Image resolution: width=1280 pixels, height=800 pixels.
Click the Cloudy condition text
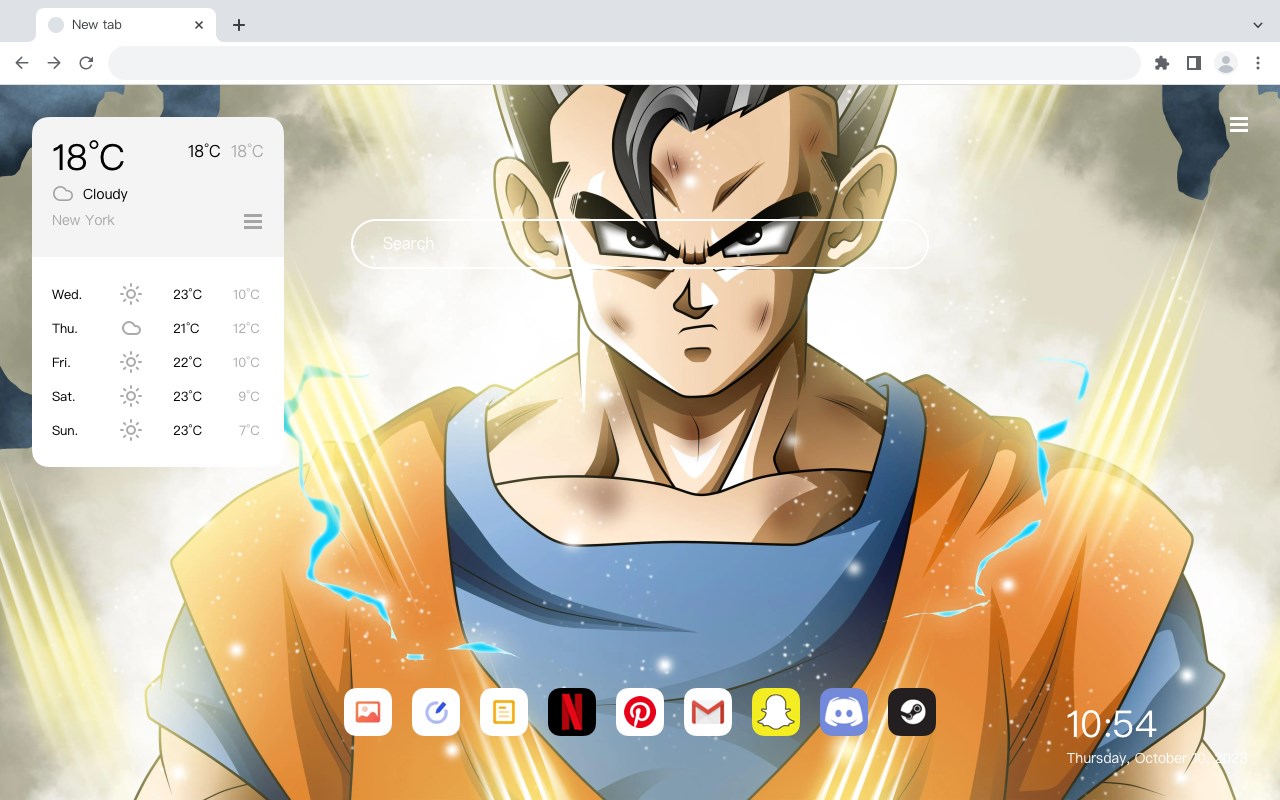[105, 194]
